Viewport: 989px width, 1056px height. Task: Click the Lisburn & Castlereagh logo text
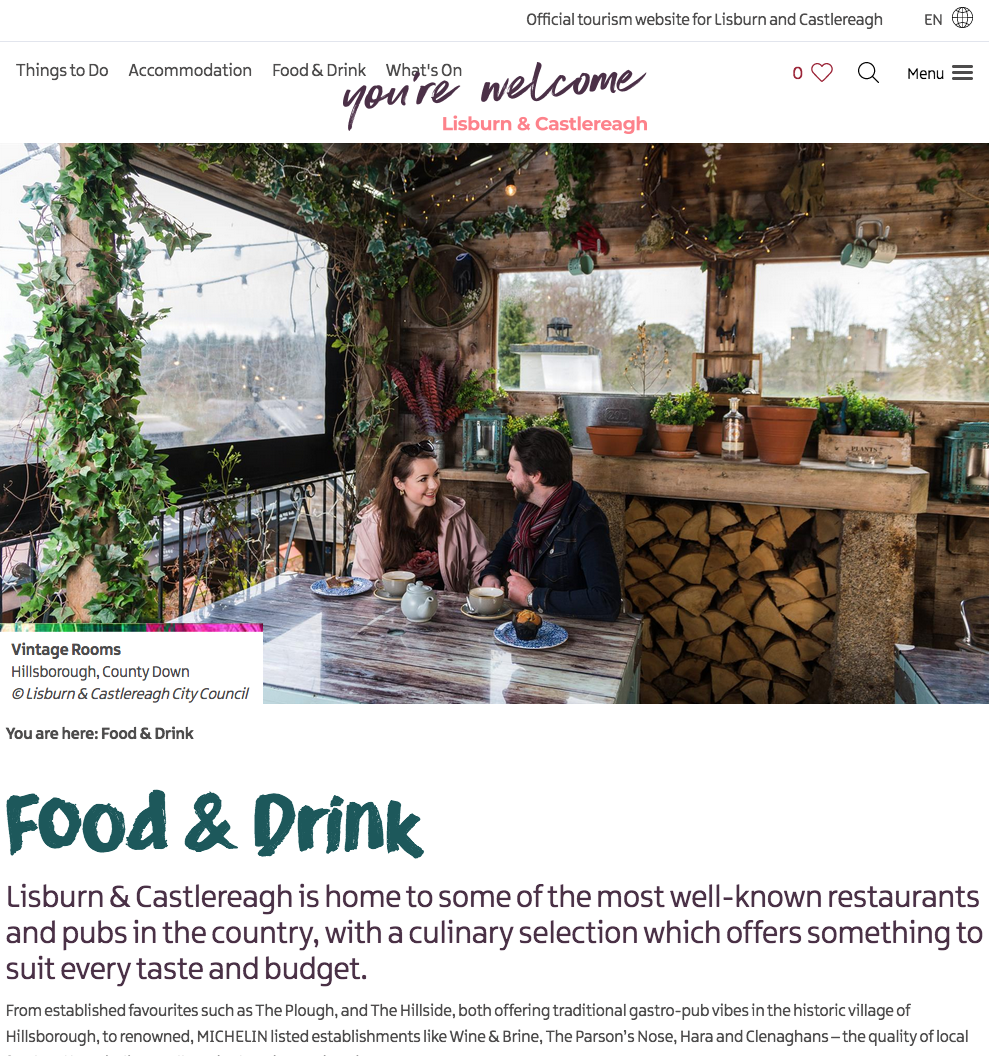(544, 124)
